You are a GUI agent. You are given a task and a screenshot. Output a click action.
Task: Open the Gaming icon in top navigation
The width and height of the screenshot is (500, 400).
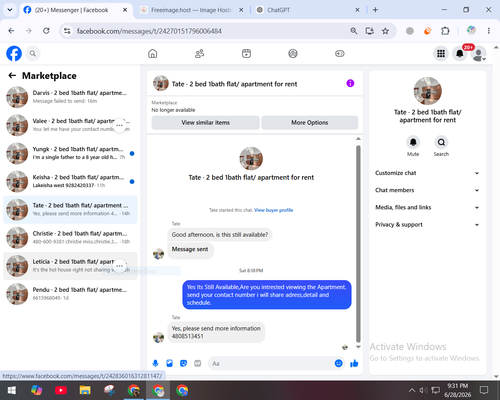[340, 53]
